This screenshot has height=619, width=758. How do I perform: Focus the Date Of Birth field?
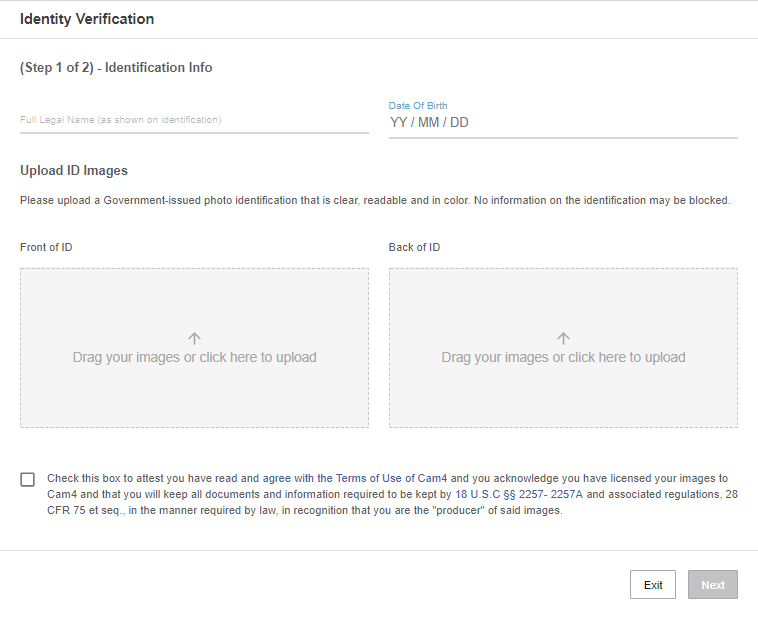[563, 124]
